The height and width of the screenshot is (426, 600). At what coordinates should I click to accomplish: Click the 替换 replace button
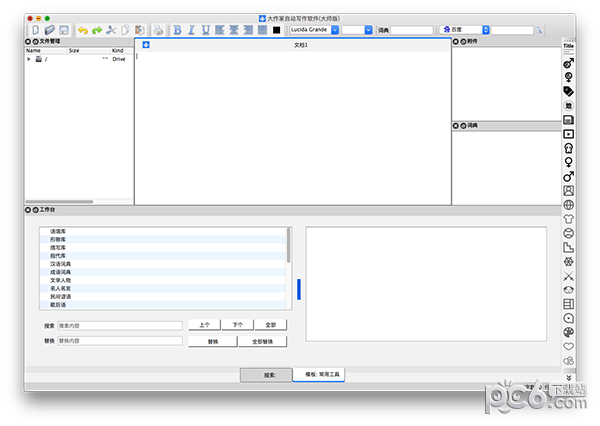point(213,341)
